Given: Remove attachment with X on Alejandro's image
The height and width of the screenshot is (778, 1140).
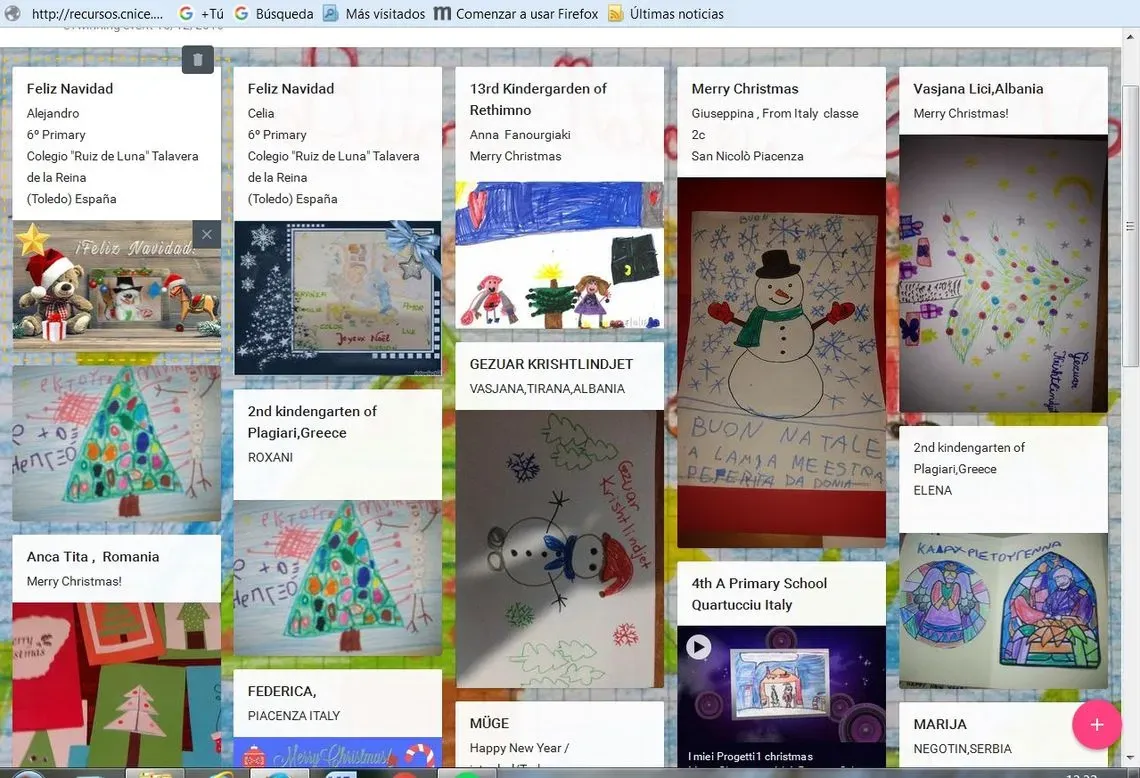Looking at the screenshot, I should [206, 234].
